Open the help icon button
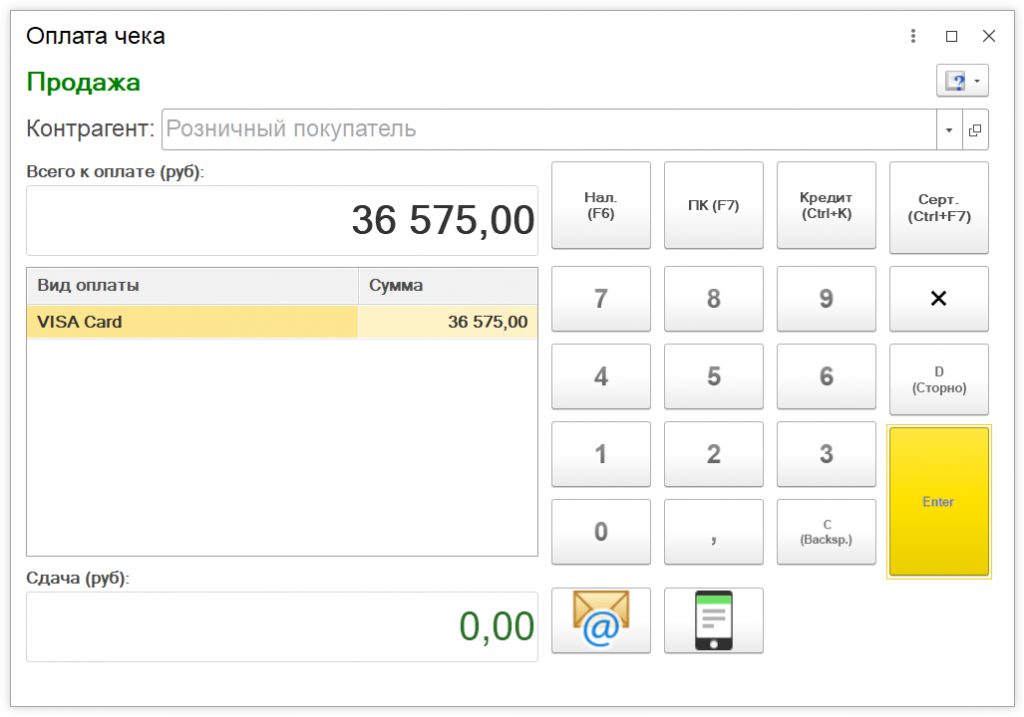The image size is (1024, 717). 954,81
